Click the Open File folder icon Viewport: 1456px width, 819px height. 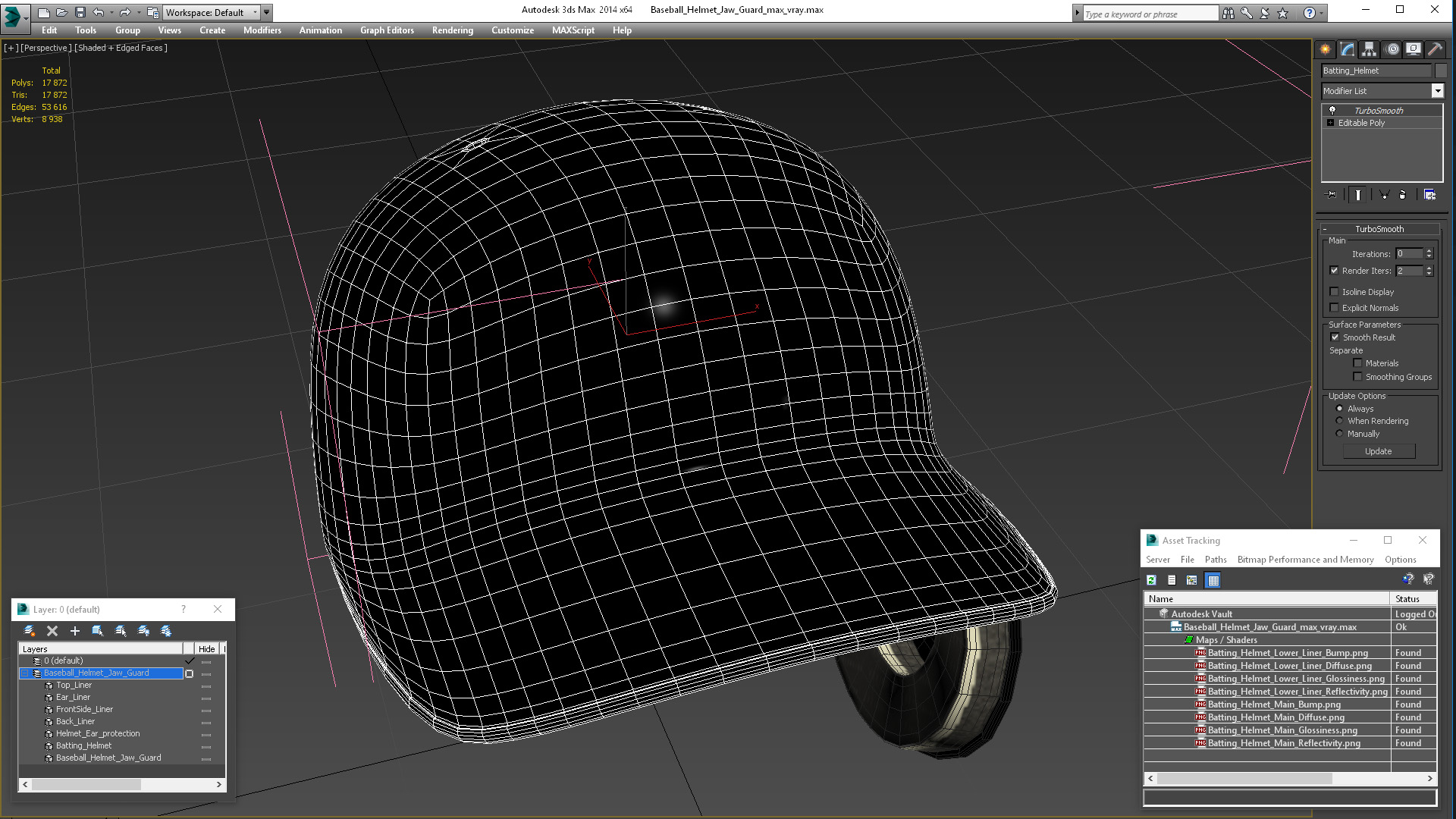61,12
